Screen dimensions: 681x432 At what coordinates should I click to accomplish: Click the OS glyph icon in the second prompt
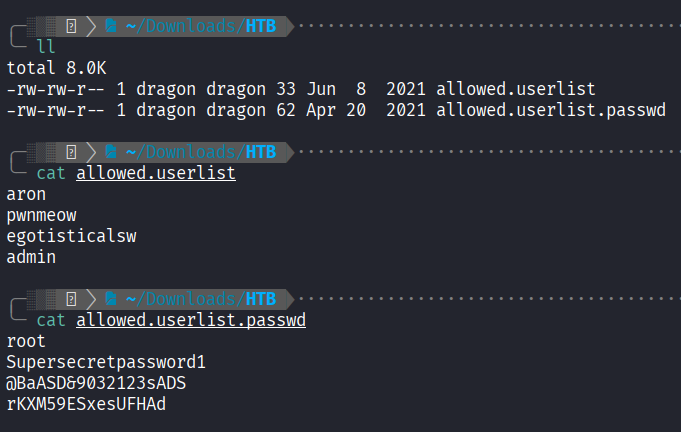click(71, 152)
